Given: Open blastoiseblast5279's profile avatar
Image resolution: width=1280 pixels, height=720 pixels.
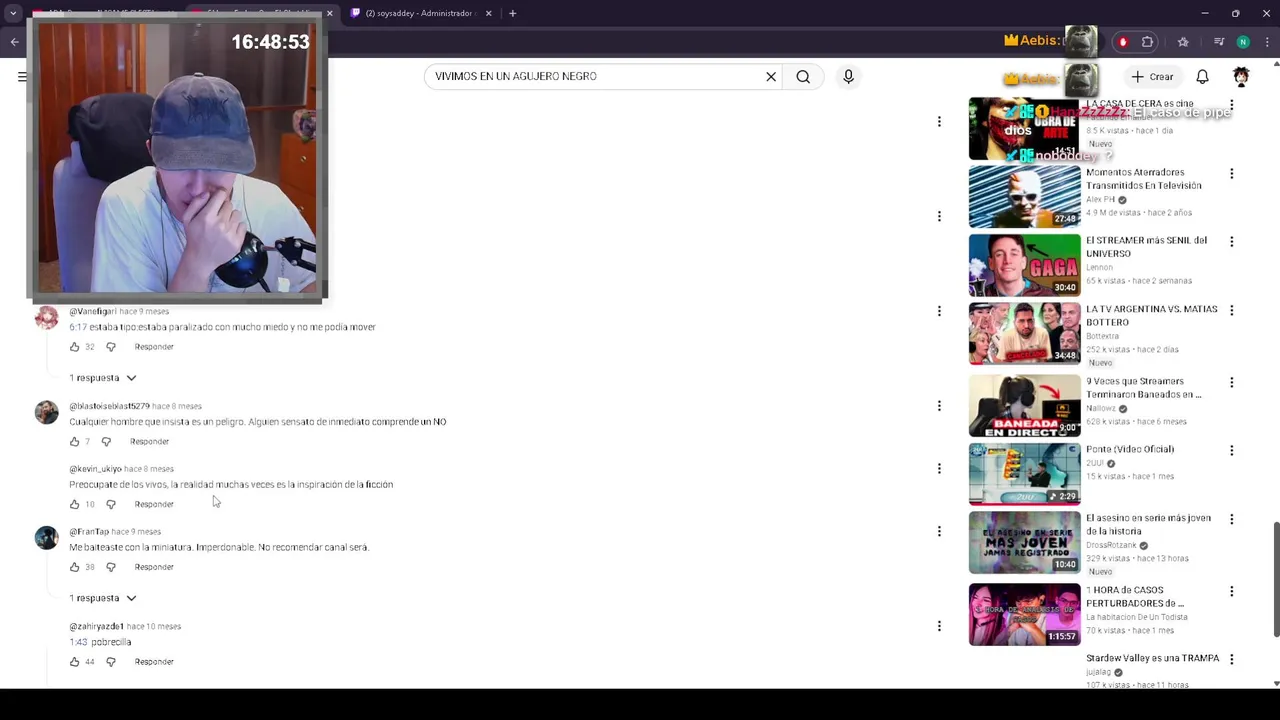Looking at the screenshot, I should [x=47, y=413].
